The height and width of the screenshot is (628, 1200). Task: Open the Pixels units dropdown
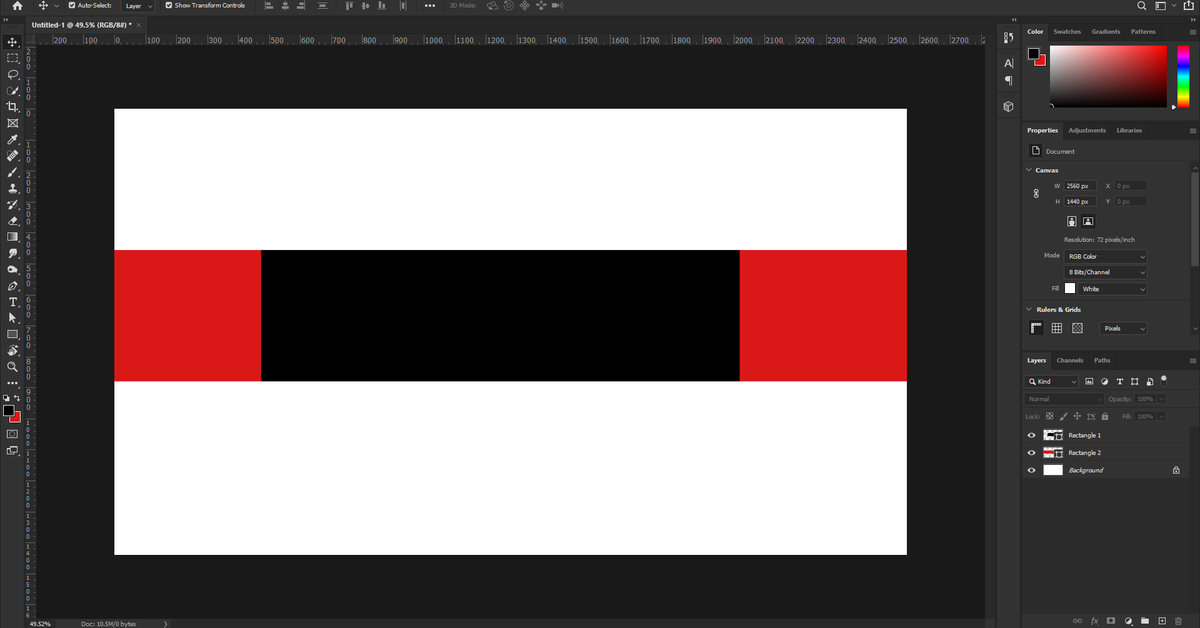1123,329
